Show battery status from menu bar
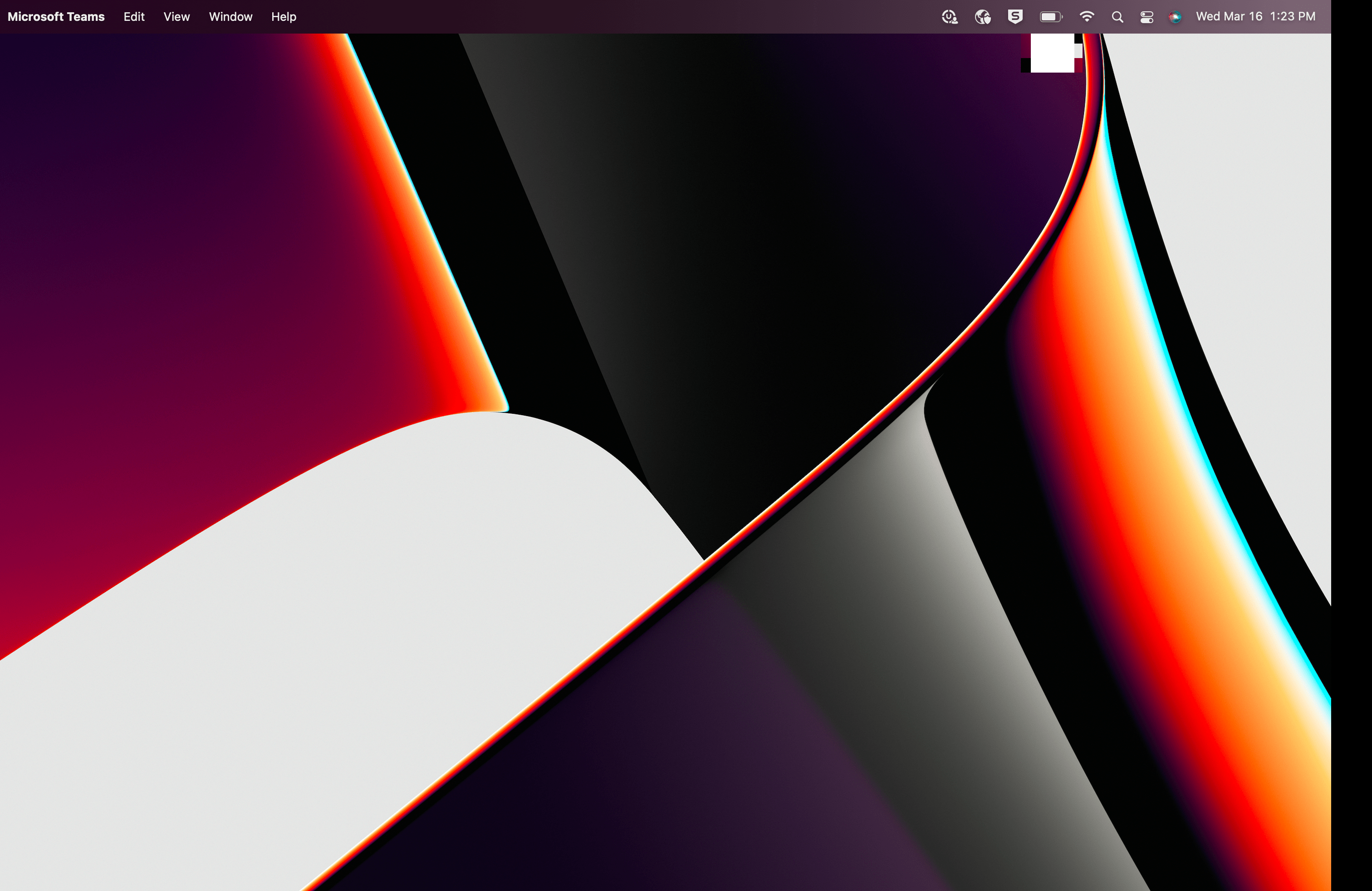 (x=1051, y=17)
